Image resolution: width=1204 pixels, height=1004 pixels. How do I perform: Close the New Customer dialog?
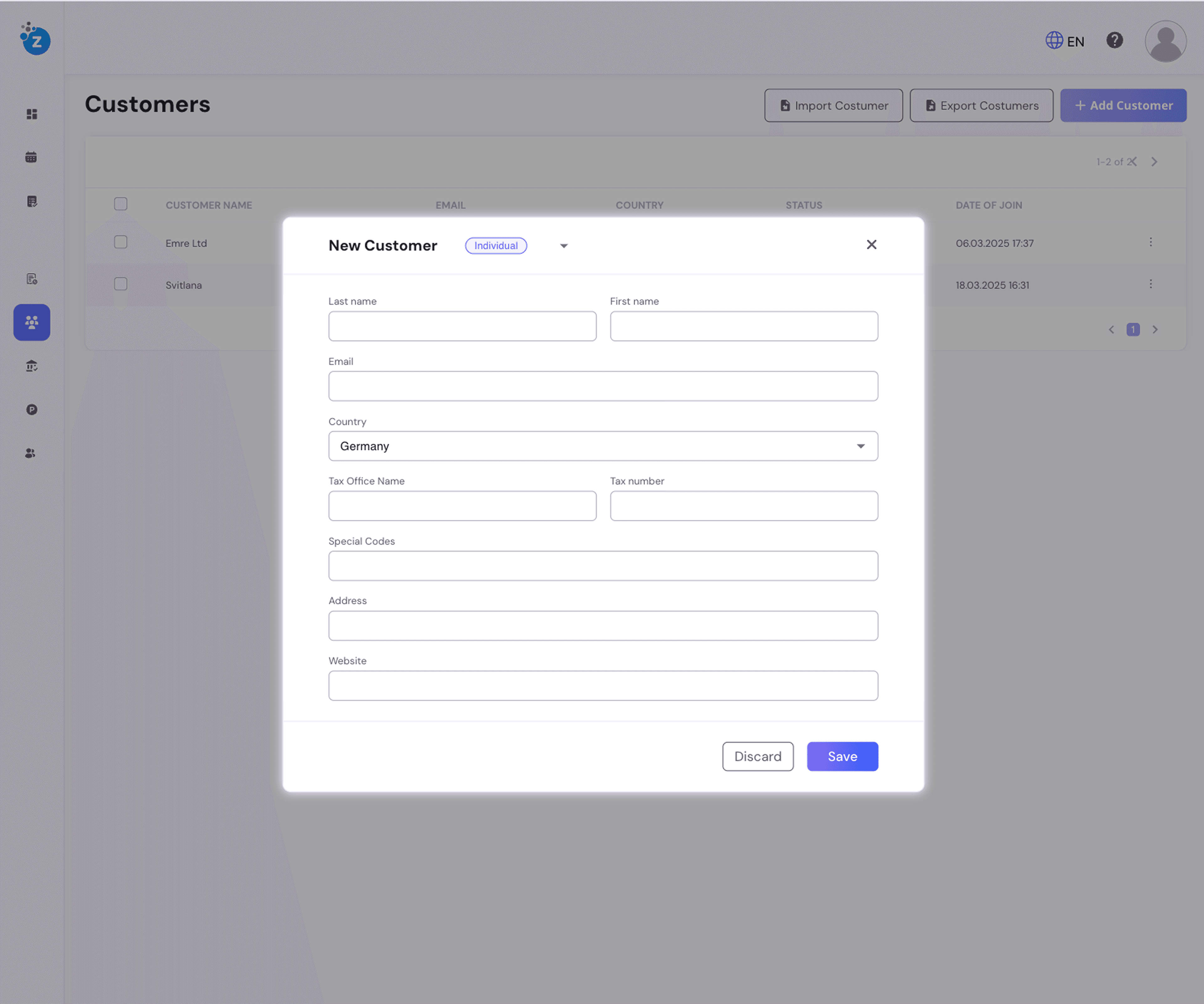871,245
